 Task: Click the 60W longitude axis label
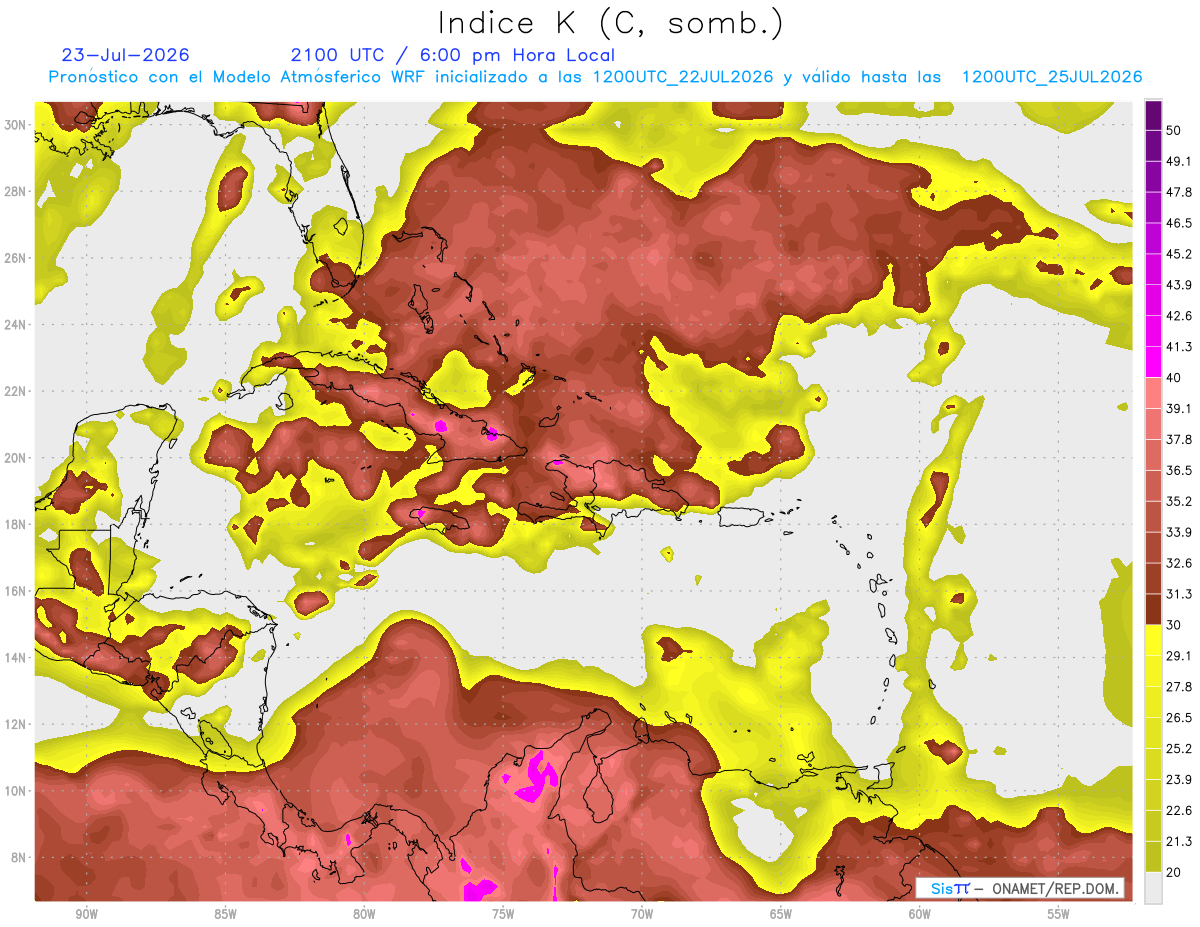tap(920, 914)
